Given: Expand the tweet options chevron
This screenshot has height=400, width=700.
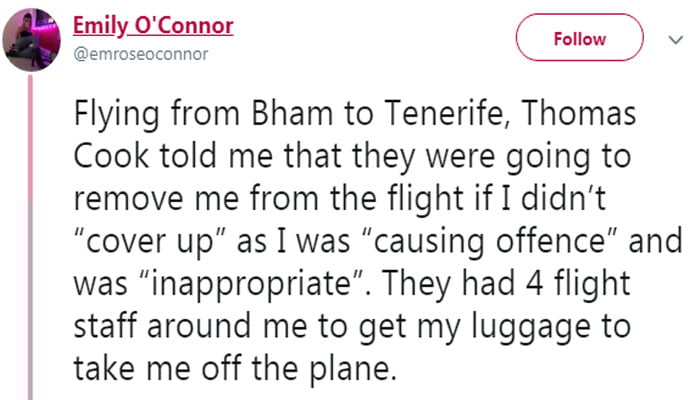Looking at the screenshot, I should 674,39.
